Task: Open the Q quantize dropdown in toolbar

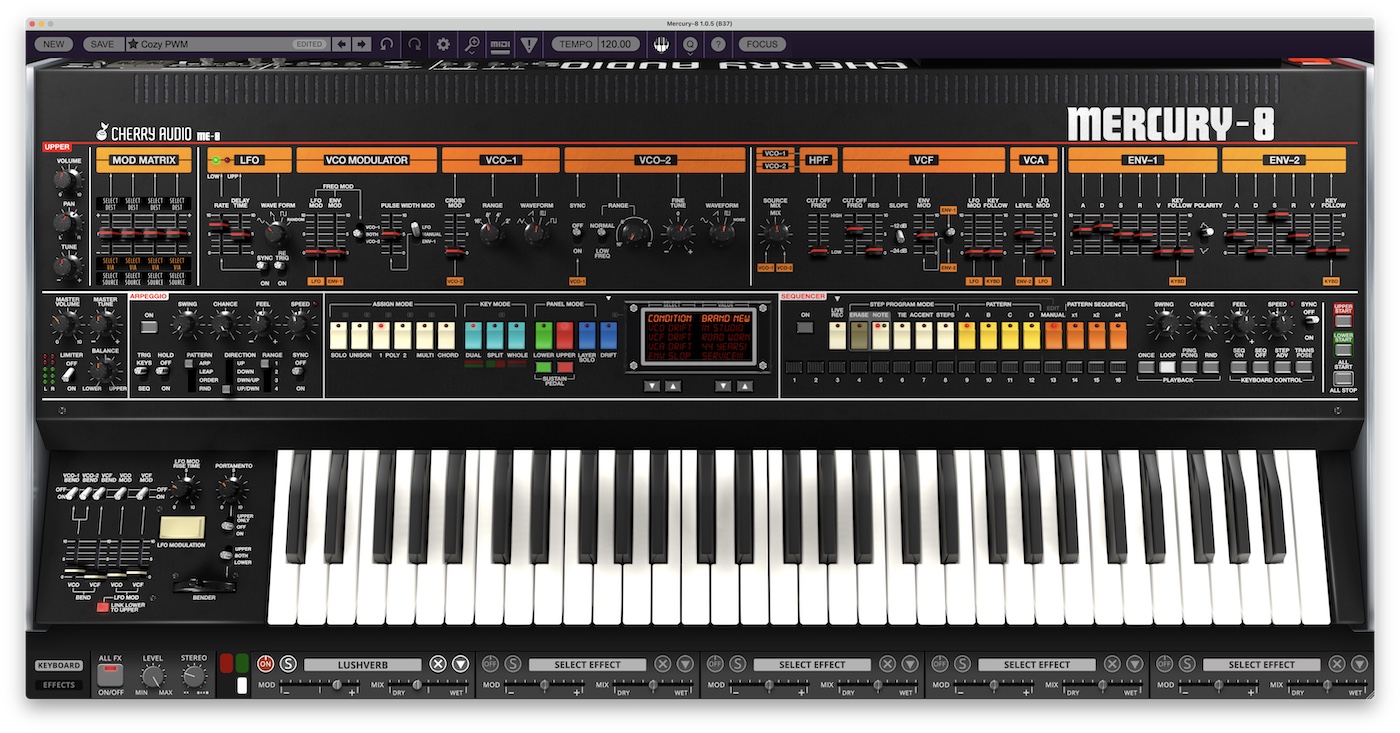Action: pos(690,44)
